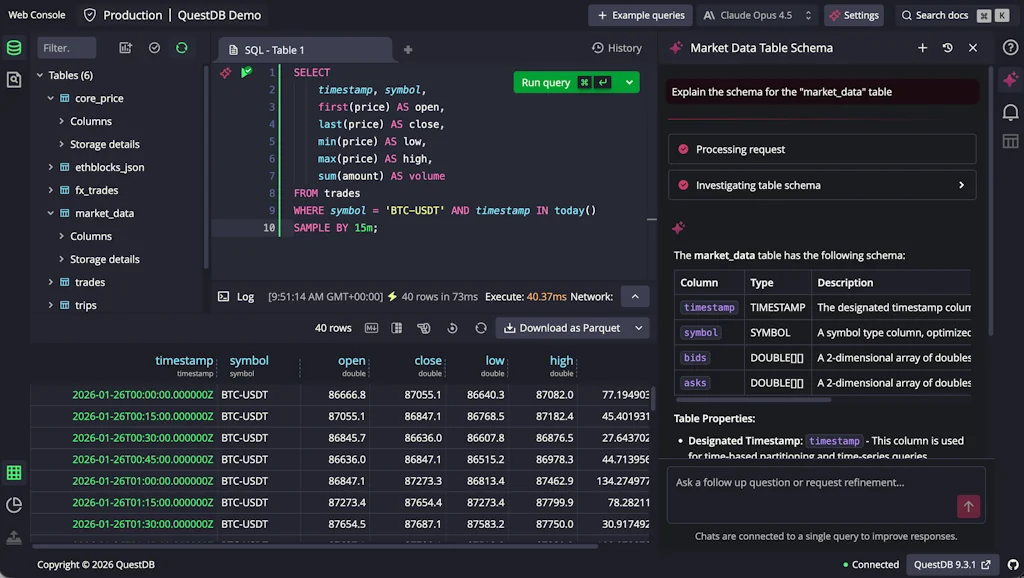1024x578 pixels.
Task: Refresh the tables list in the sidebar
Action: tap(180, 47)
